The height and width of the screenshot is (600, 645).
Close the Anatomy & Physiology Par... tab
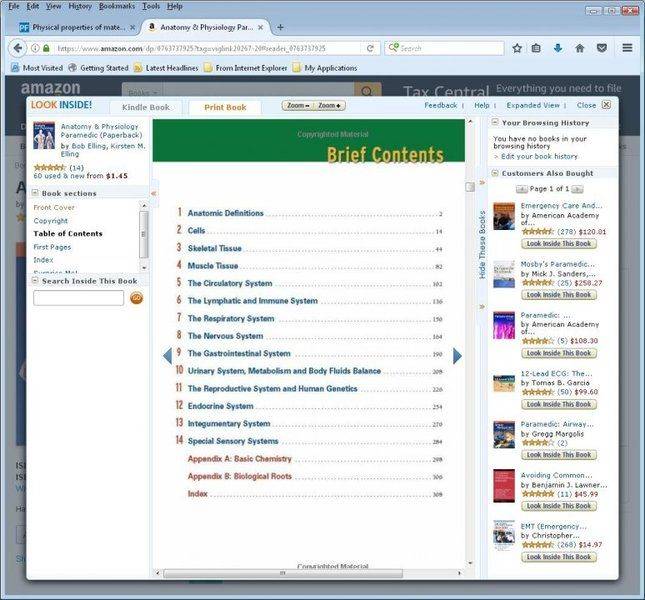tap(260, 28)
